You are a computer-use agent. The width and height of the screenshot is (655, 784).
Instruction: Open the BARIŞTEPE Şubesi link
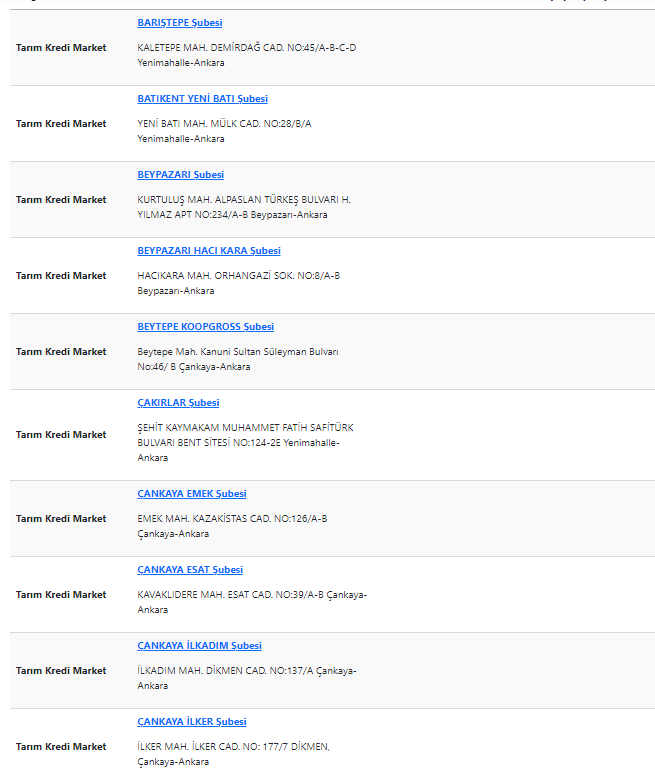pos(180,23)
